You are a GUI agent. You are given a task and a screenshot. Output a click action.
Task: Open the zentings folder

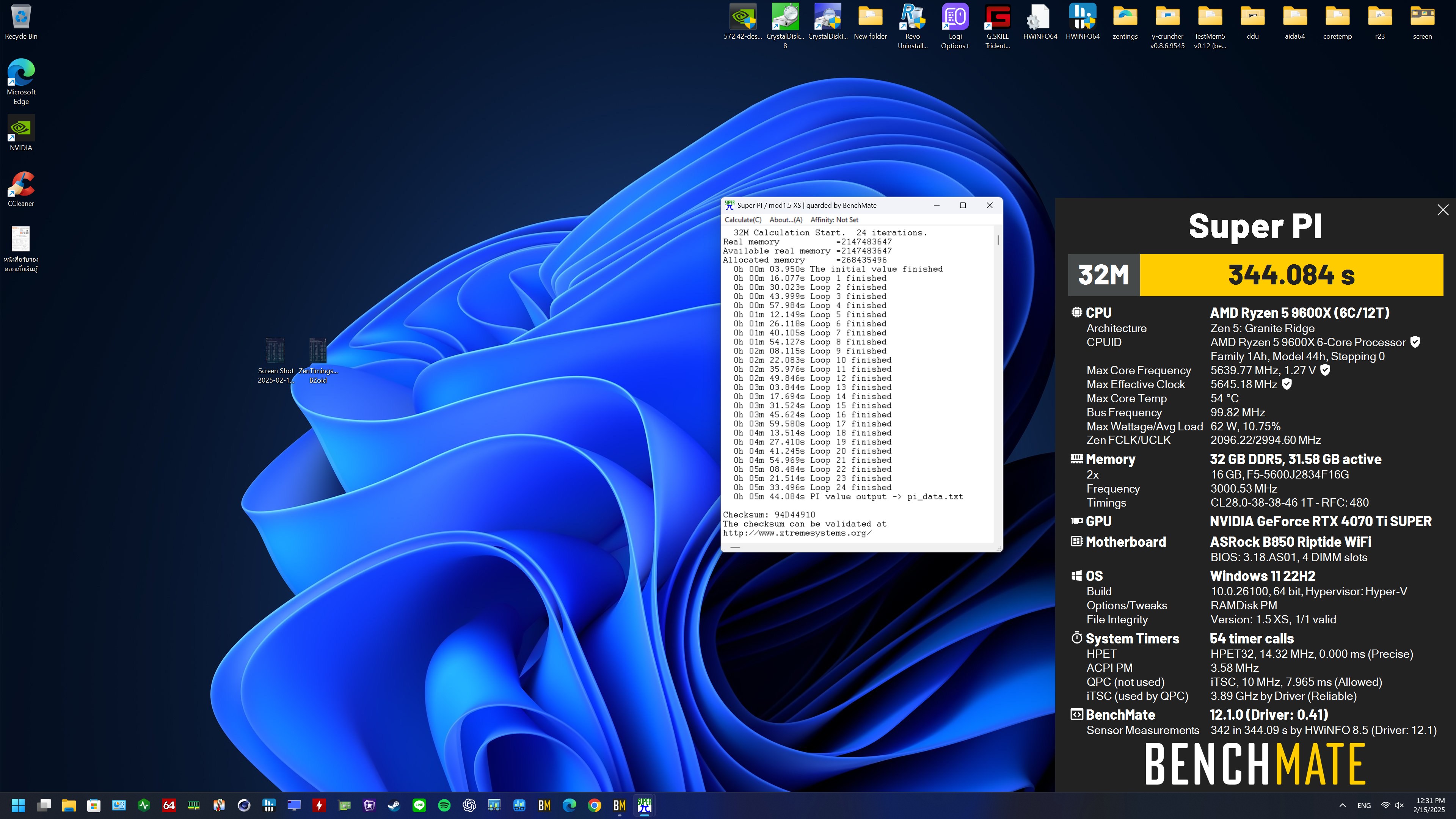pyautogui.click(x=1125, y=22)
